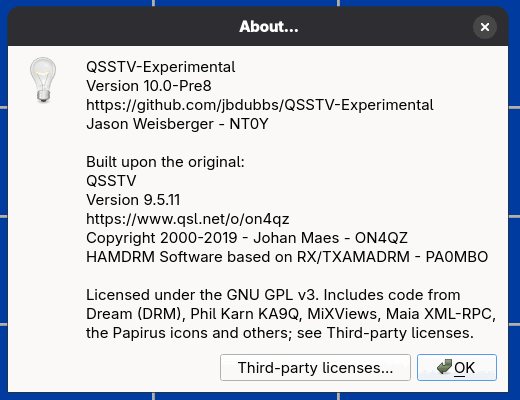Click the 'QSSTV-Experimental' heading line

tap(161, 67)
